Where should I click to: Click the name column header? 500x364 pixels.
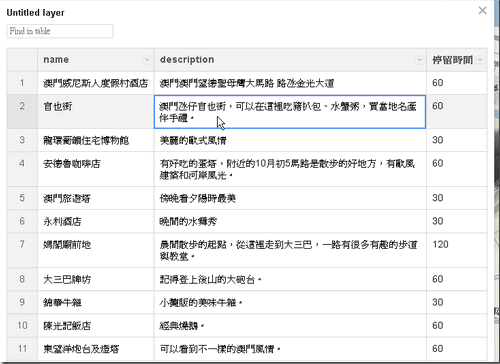96,60
